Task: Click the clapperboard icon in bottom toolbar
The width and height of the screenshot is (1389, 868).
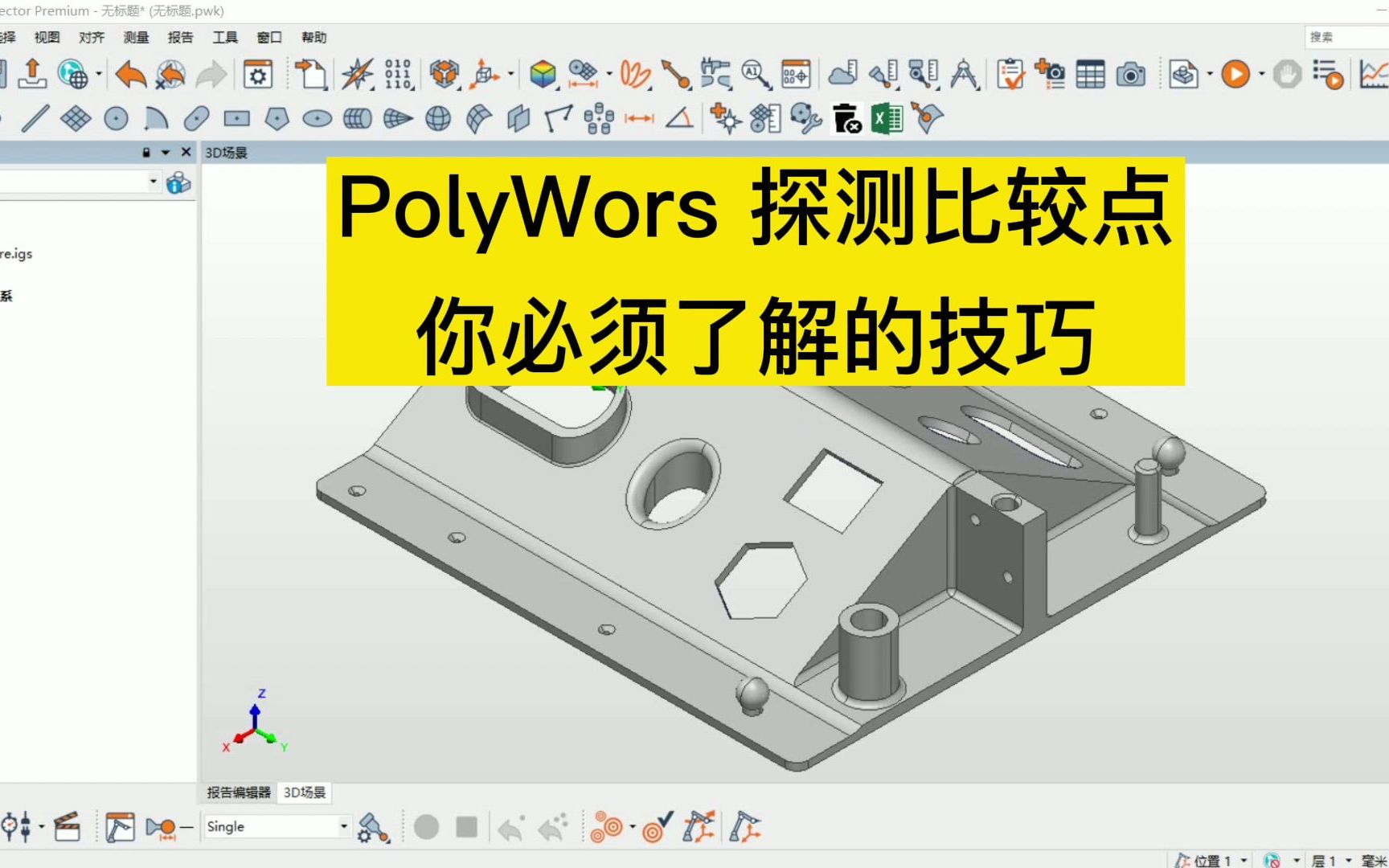Action: [x=67, y=827]
